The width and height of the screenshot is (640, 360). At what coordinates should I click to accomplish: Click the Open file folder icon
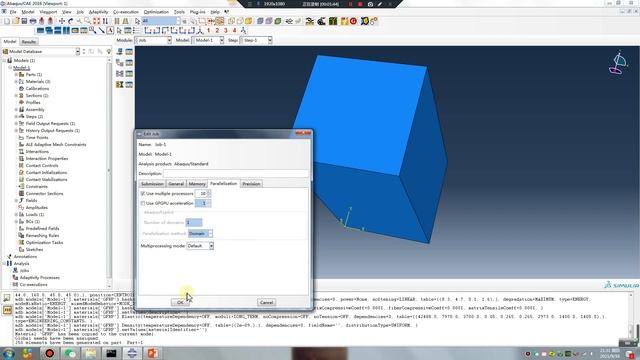tap(16, 21)
